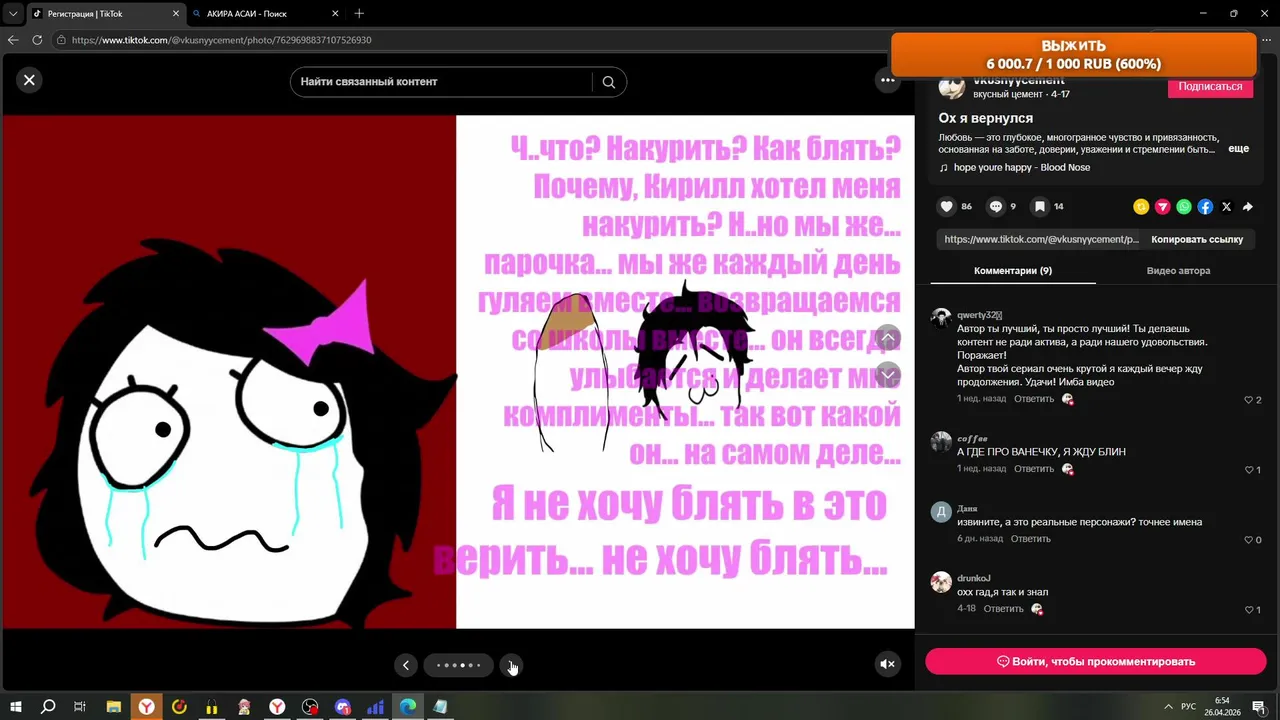Reply to drunkoJ's comment

pyautogui.click(x=1003, y=609)
